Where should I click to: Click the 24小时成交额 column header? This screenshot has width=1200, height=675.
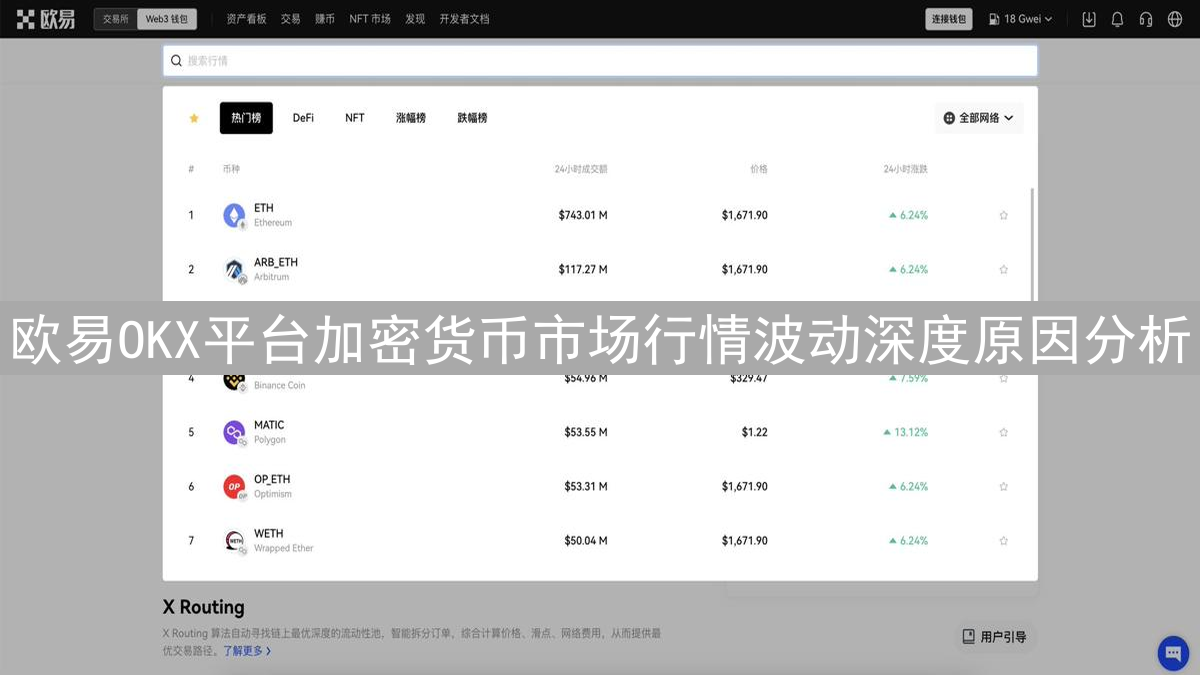[x=581, y=169]
